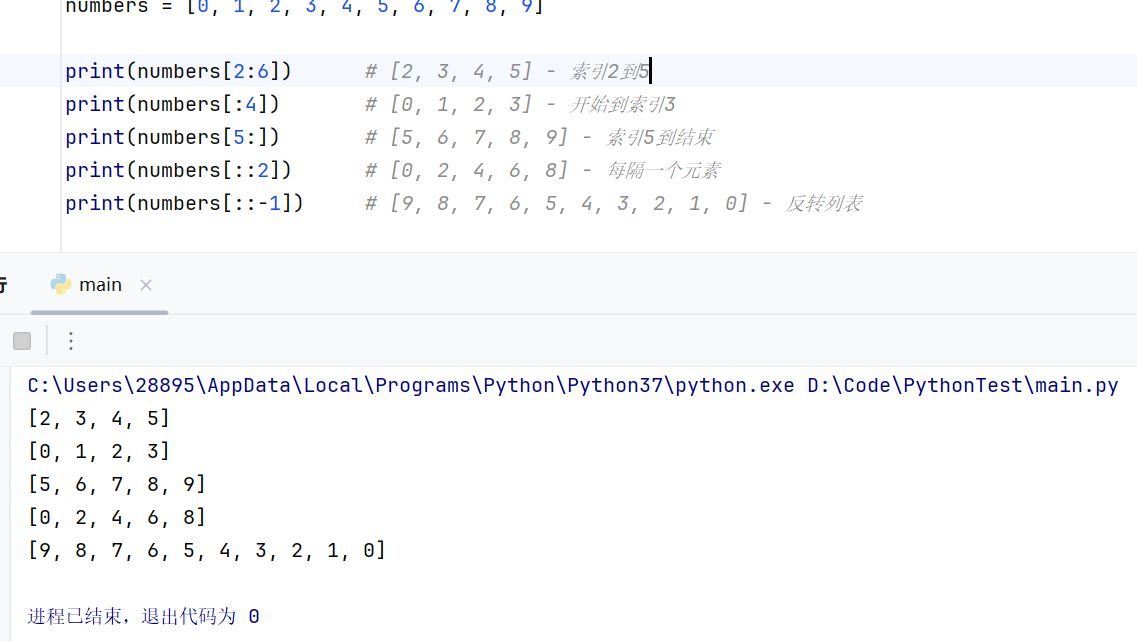This screenshot has width=1137, height=641.
Task: Select the output line [2, 3, 4, 5]
Action: click(100, 418)
